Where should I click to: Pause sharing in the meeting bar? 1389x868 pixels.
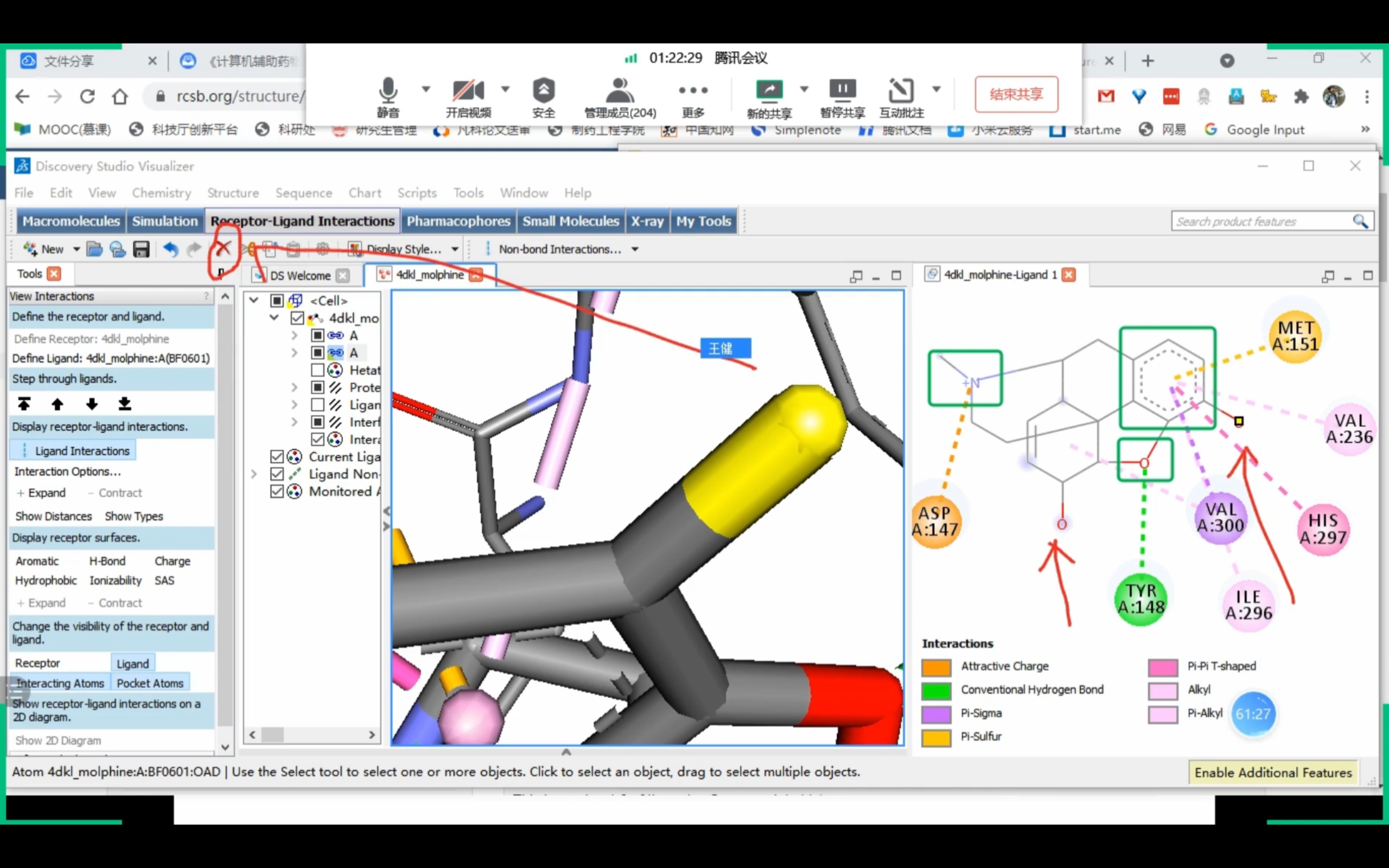(843, 98)
